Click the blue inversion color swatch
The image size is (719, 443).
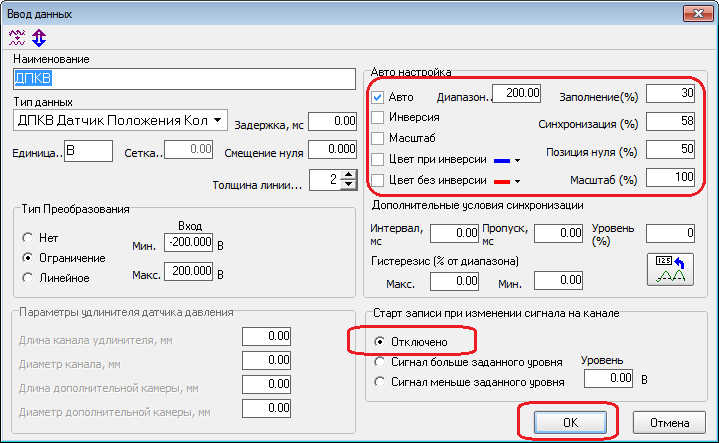tap(502, 161)
